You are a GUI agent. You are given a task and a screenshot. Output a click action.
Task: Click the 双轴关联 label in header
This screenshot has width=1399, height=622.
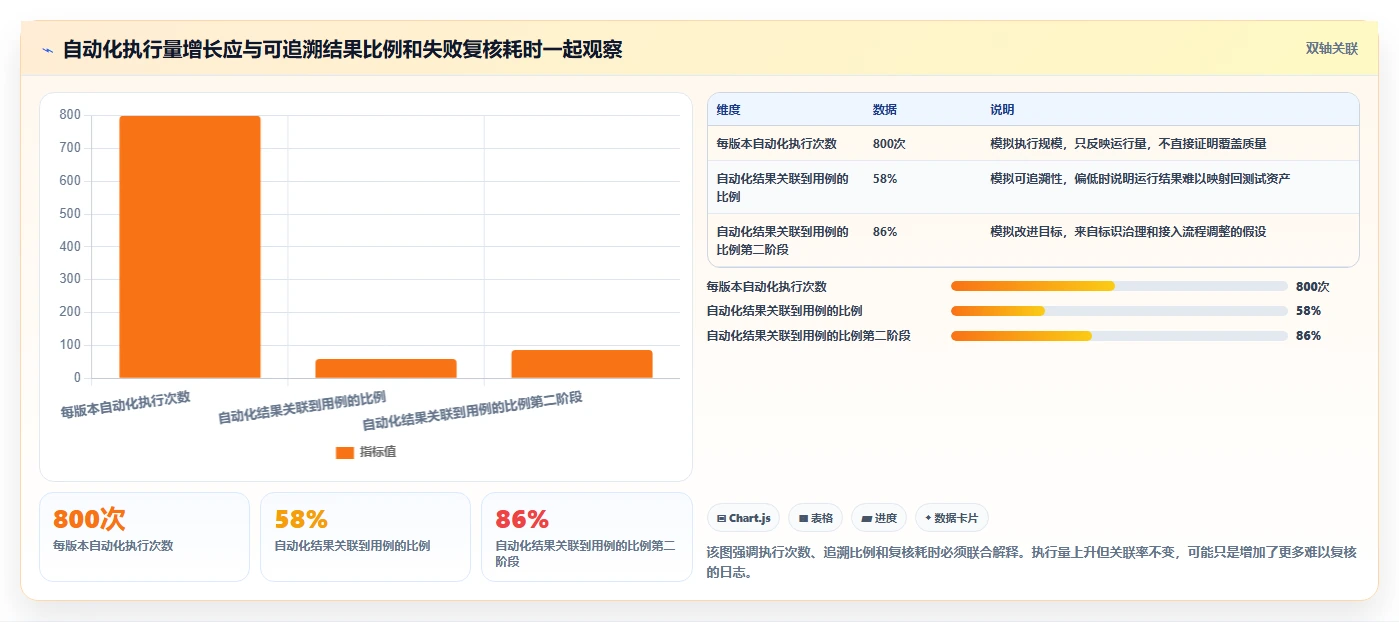1331,48
